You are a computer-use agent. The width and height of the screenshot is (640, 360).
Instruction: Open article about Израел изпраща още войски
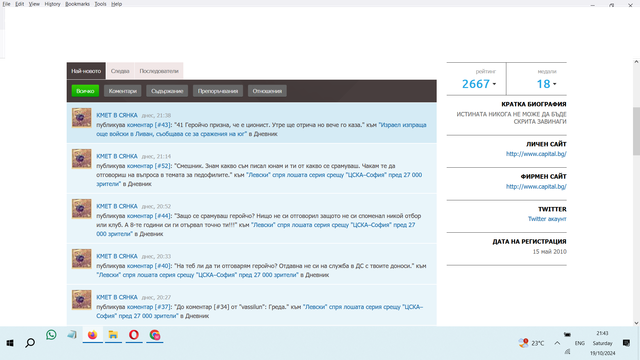(261, 129)
